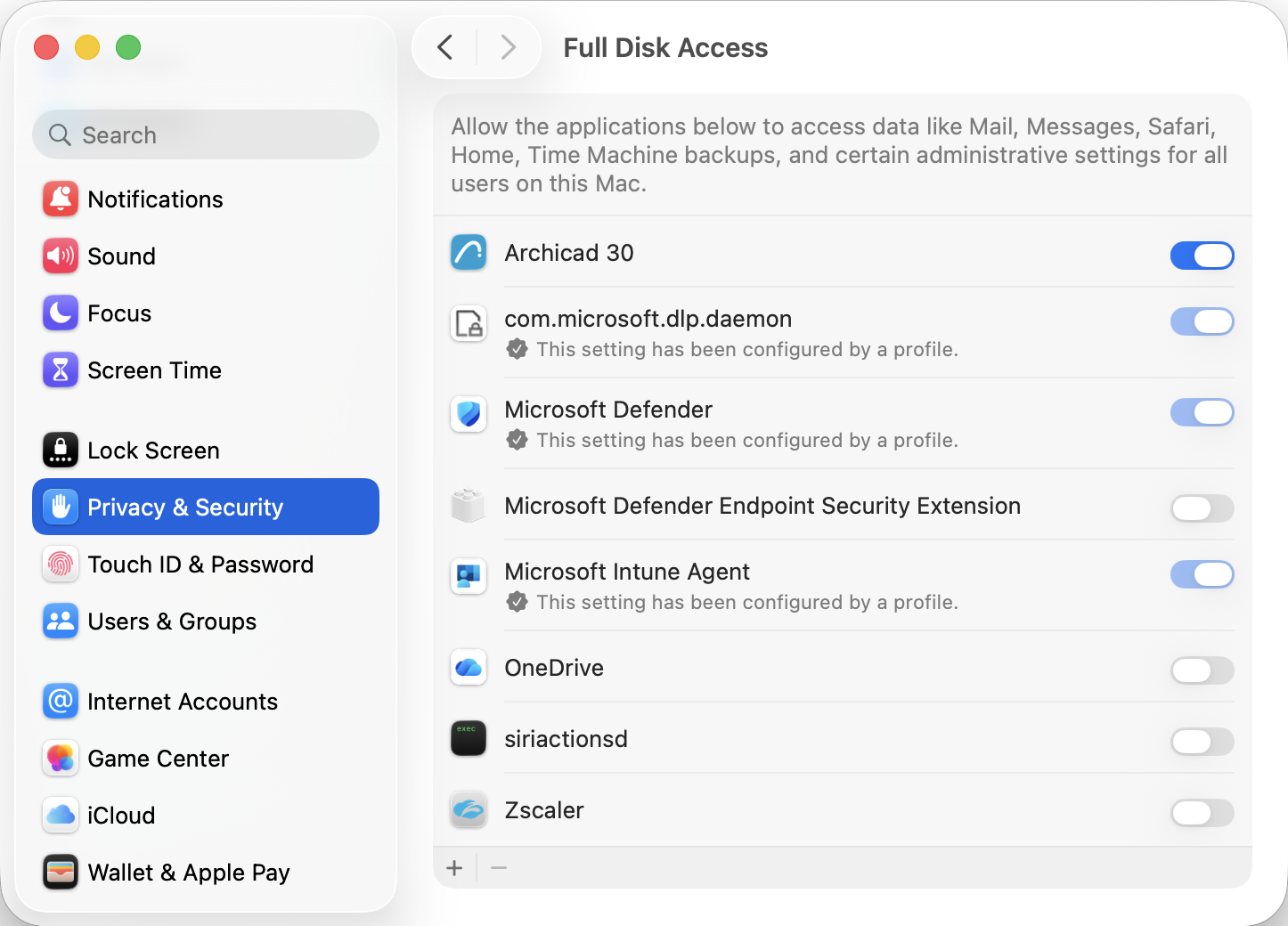
Task: Click the Game Center colorful icon
Action: click(61, 759)
